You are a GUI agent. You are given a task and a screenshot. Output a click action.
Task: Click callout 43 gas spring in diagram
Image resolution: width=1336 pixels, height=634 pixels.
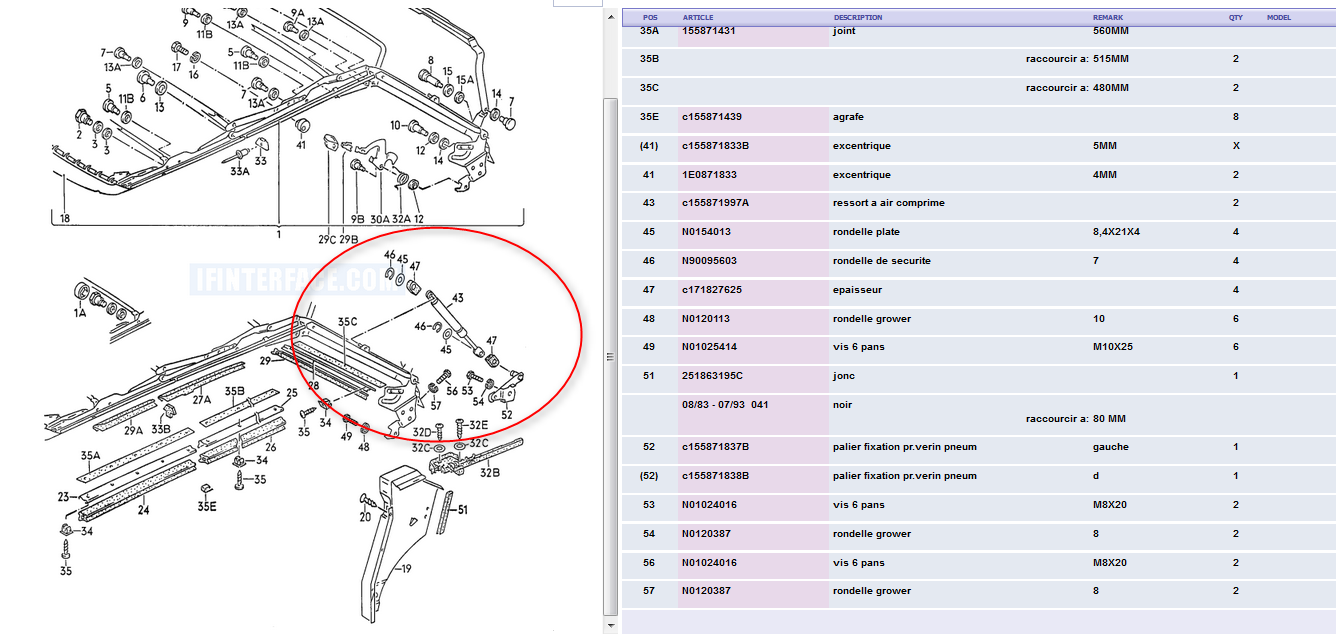pos(458,298)
